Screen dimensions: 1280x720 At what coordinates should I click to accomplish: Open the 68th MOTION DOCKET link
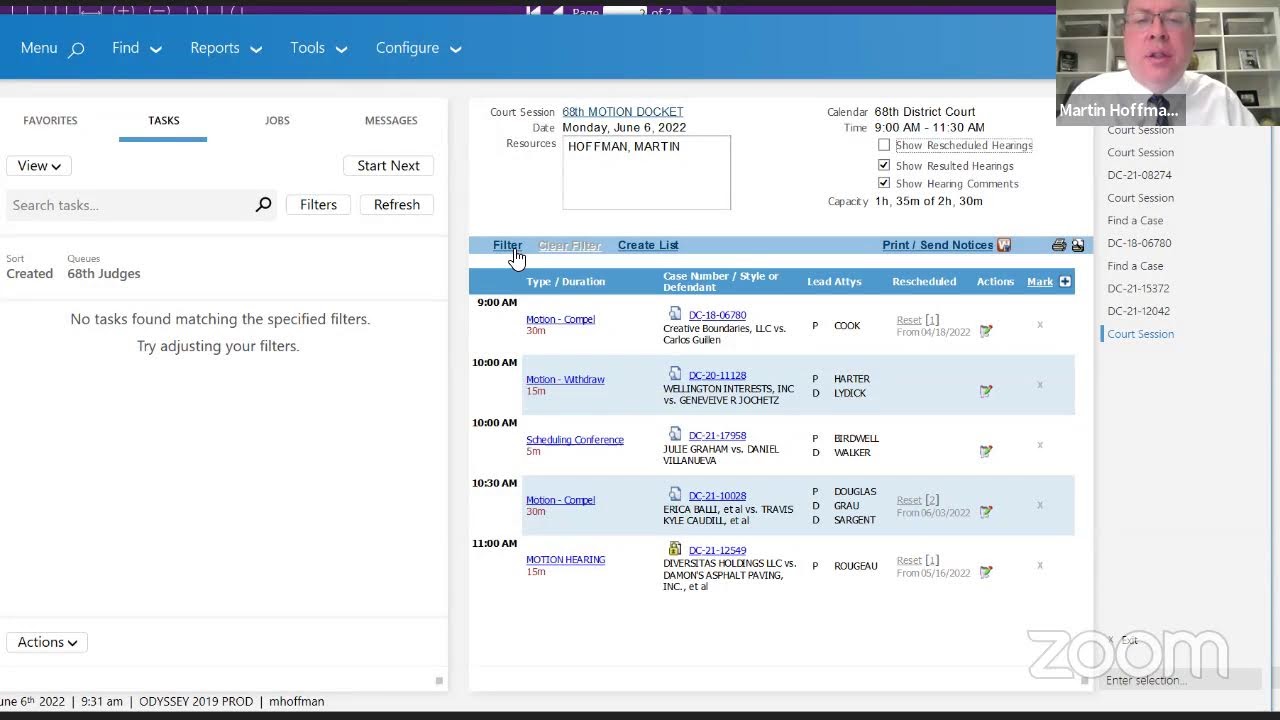coord(623,112)
